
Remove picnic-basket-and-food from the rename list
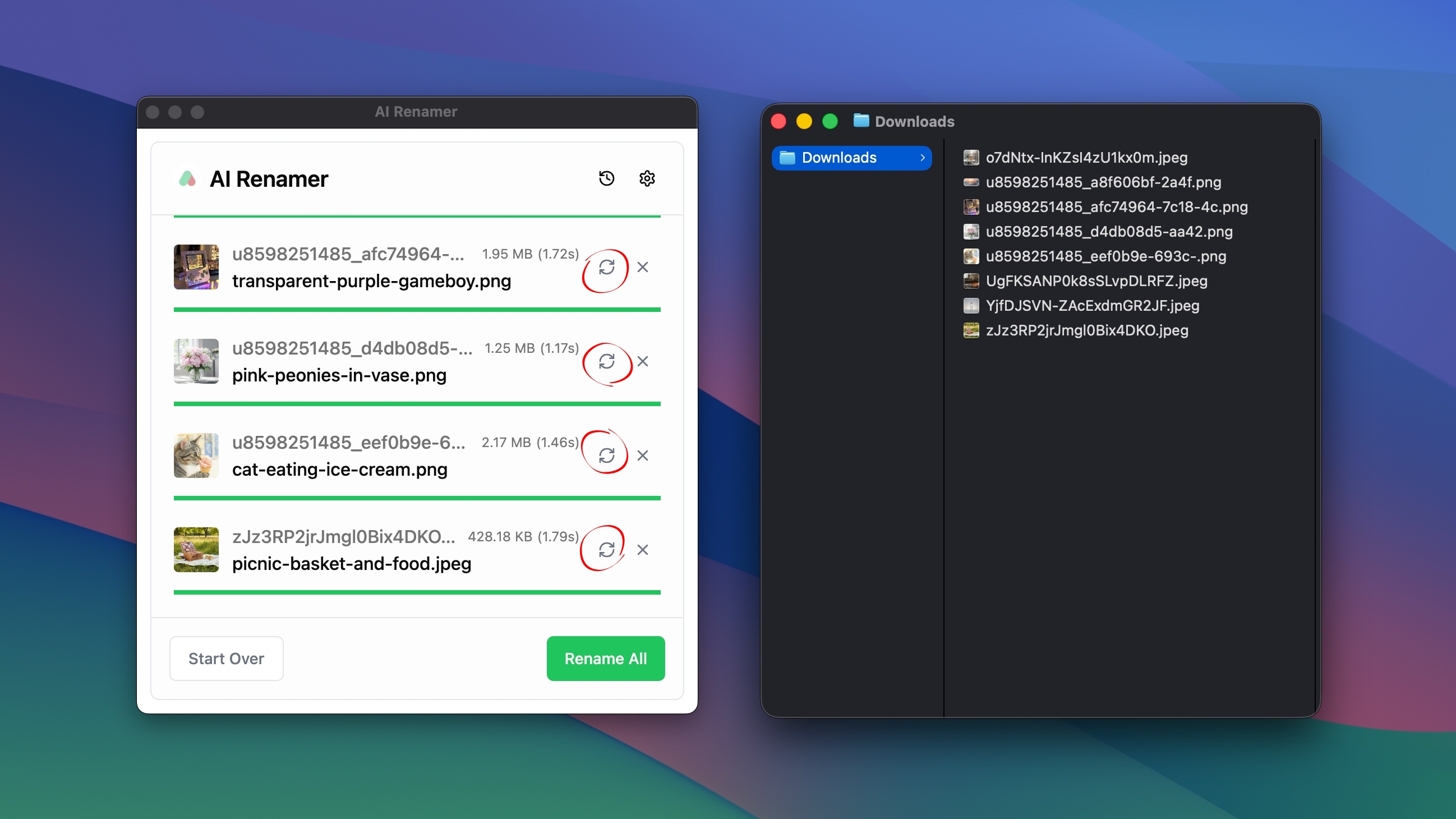pos(643,549)
